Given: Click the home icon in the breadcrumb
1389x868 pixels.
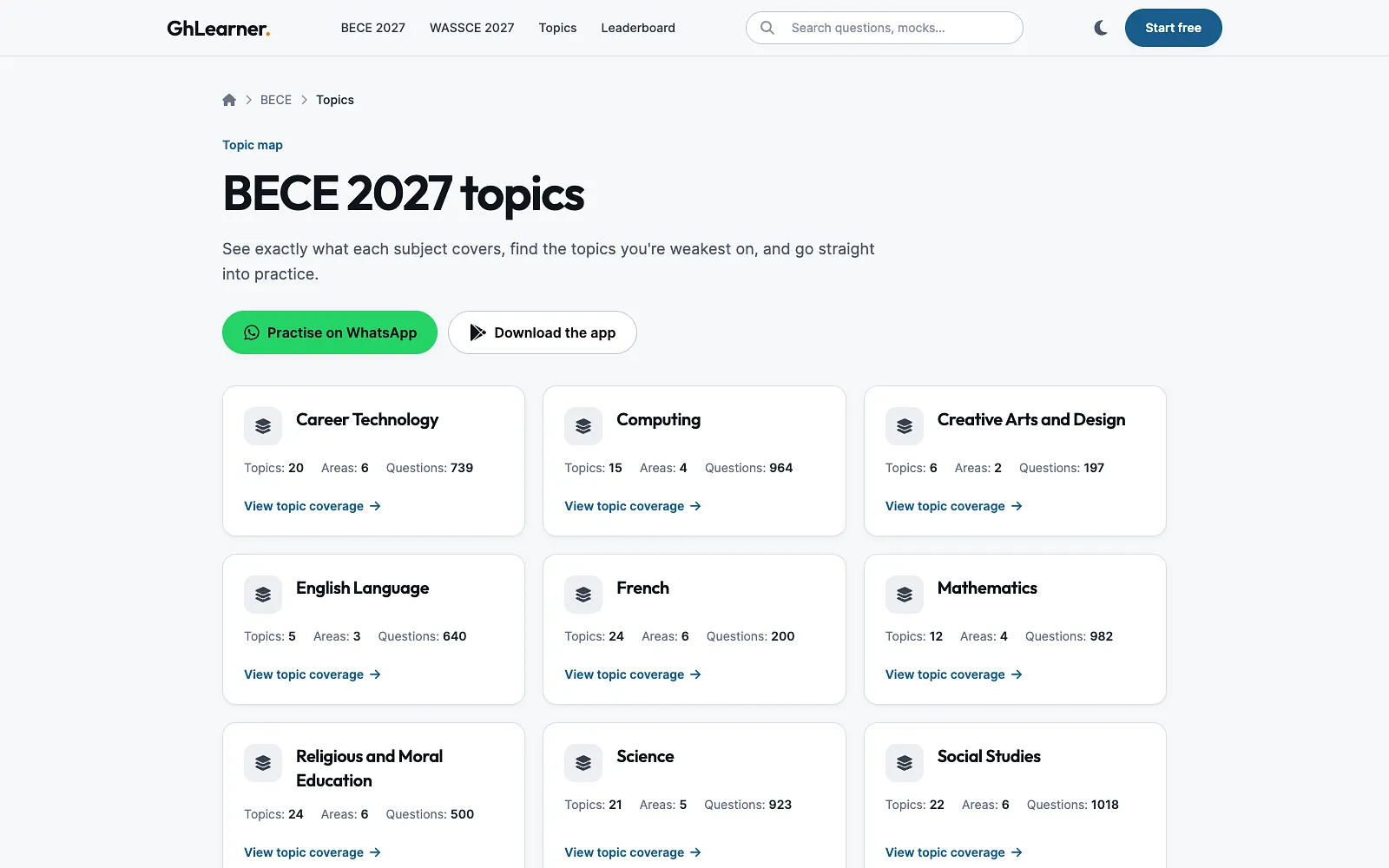Looking at the screenshot, I should 229,100.
